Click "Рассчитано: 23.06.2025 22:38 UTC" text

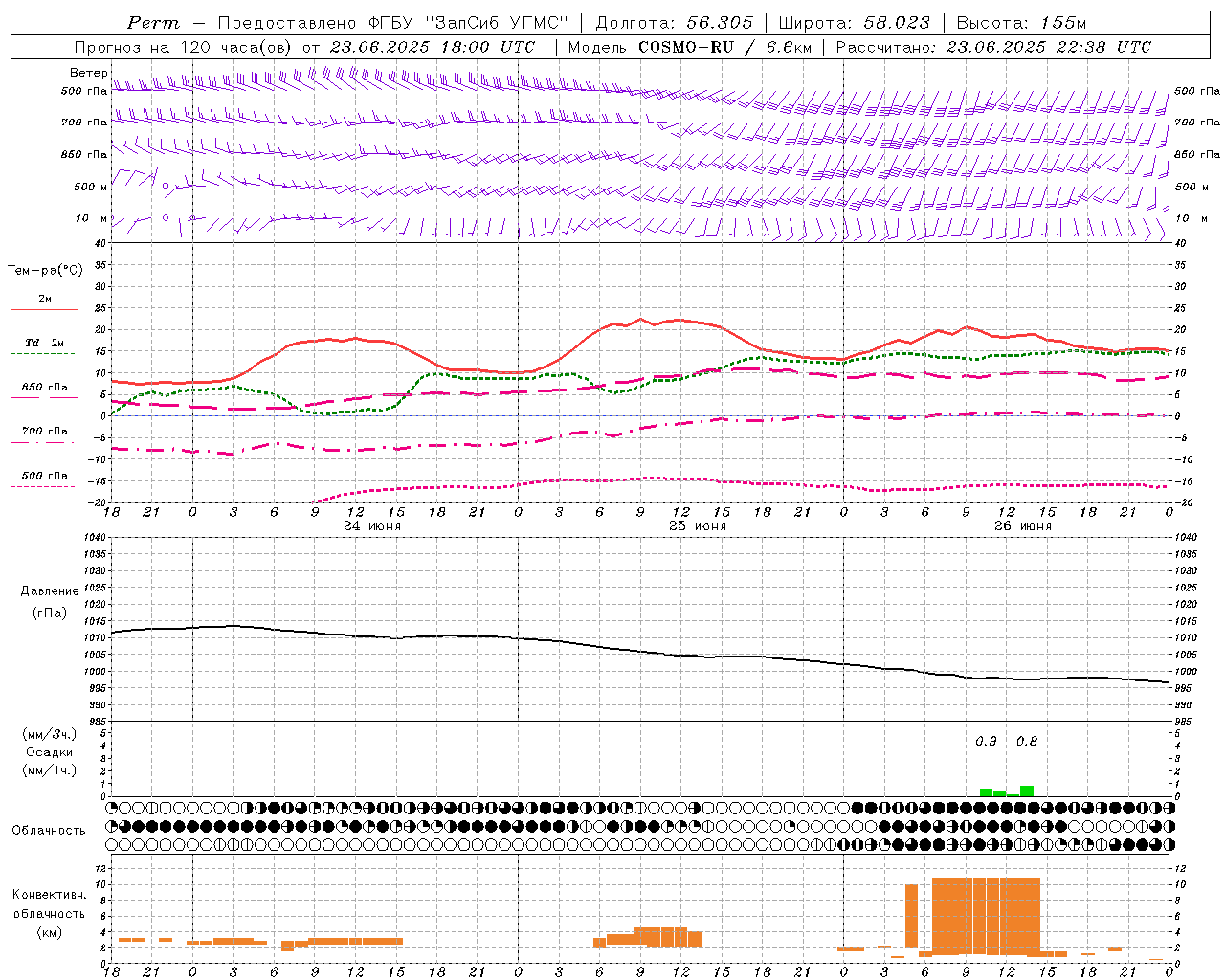tap(993, 47)
